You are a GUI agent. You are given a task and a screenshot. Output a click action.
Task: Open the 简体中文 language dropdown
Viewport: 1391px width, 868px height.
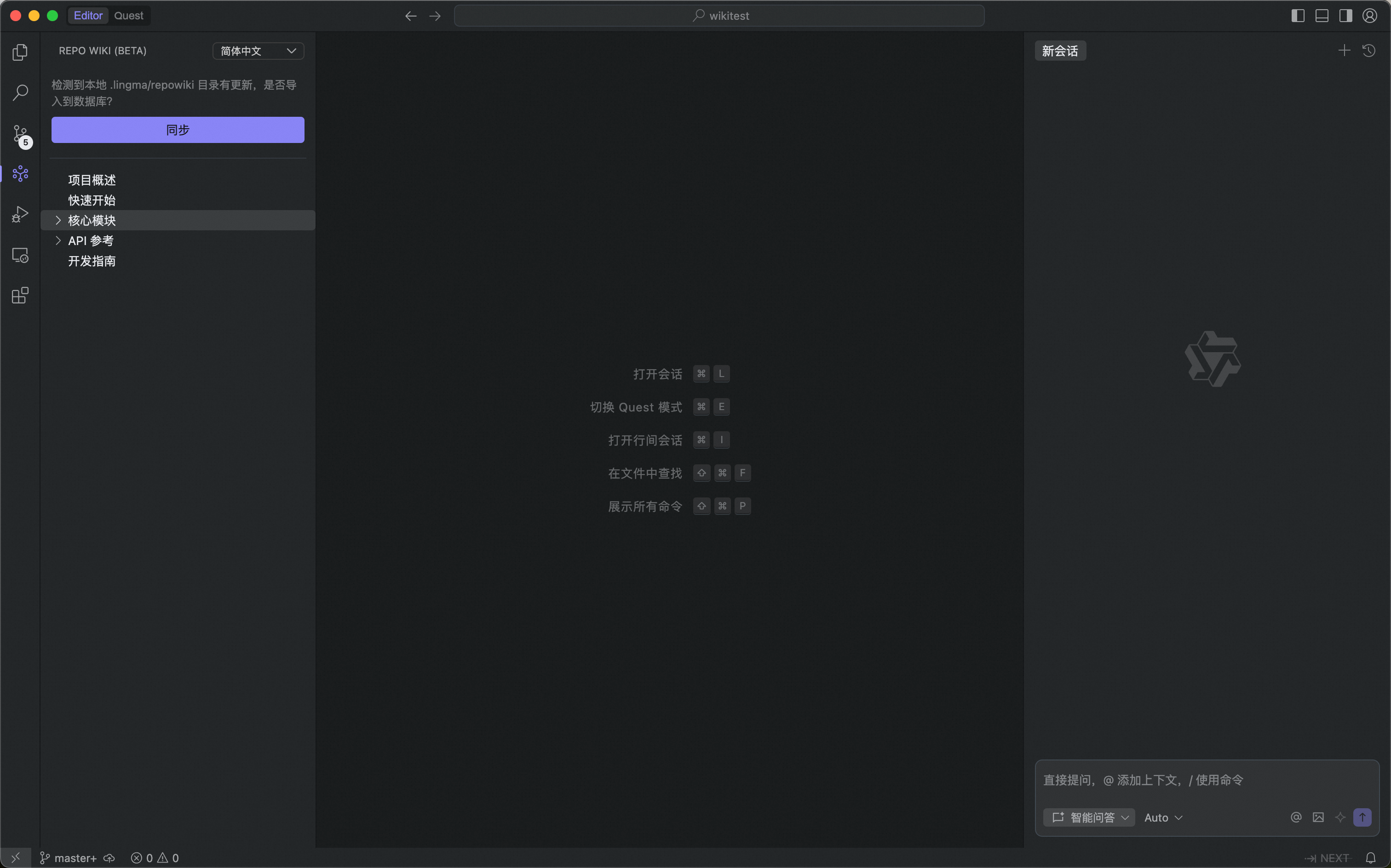(x=258, y=51)
